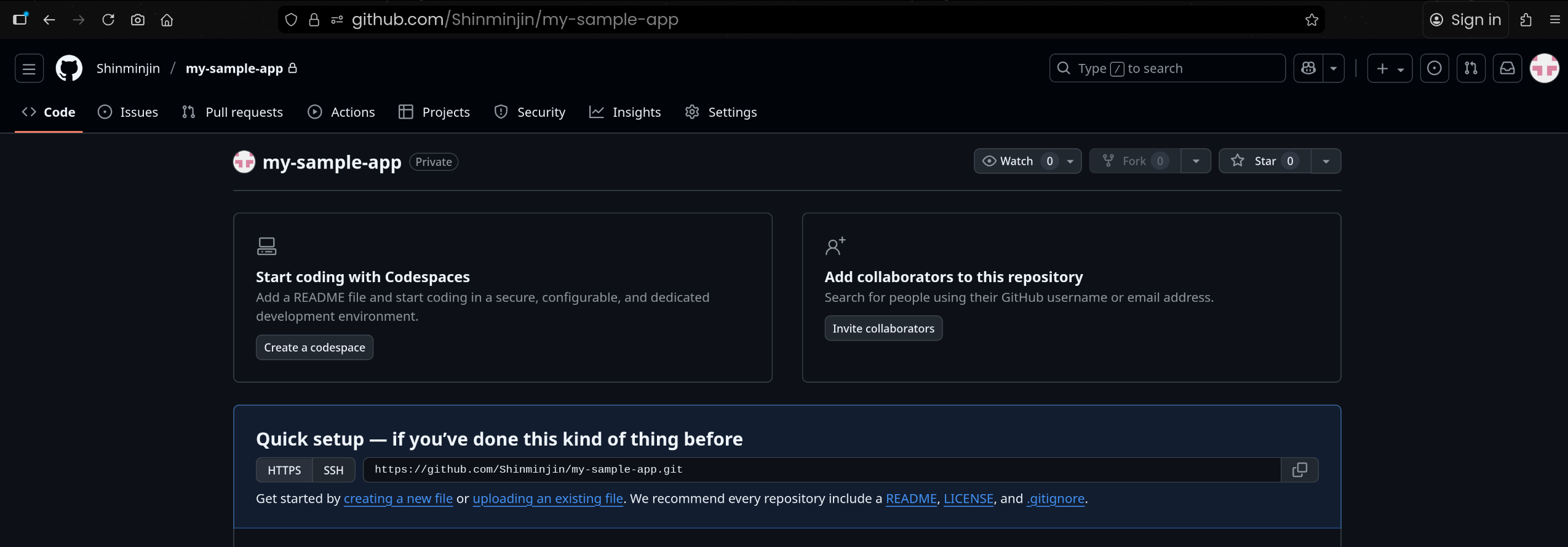The image size is (1568, 547).
Task: Click the browser Sign in button
Action: pyautogui.click(x=1466, y=20)
